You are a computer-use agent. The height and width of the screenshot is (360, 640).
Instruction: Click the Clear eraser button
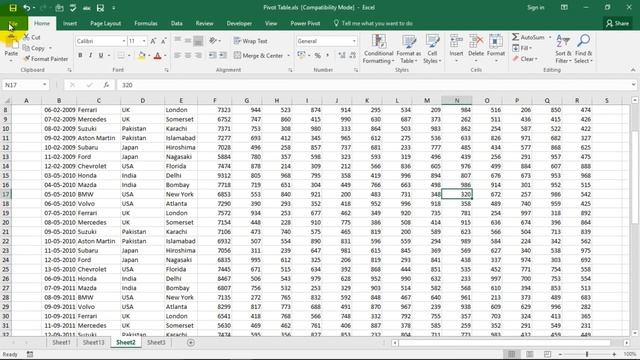(x=525, y=59)
